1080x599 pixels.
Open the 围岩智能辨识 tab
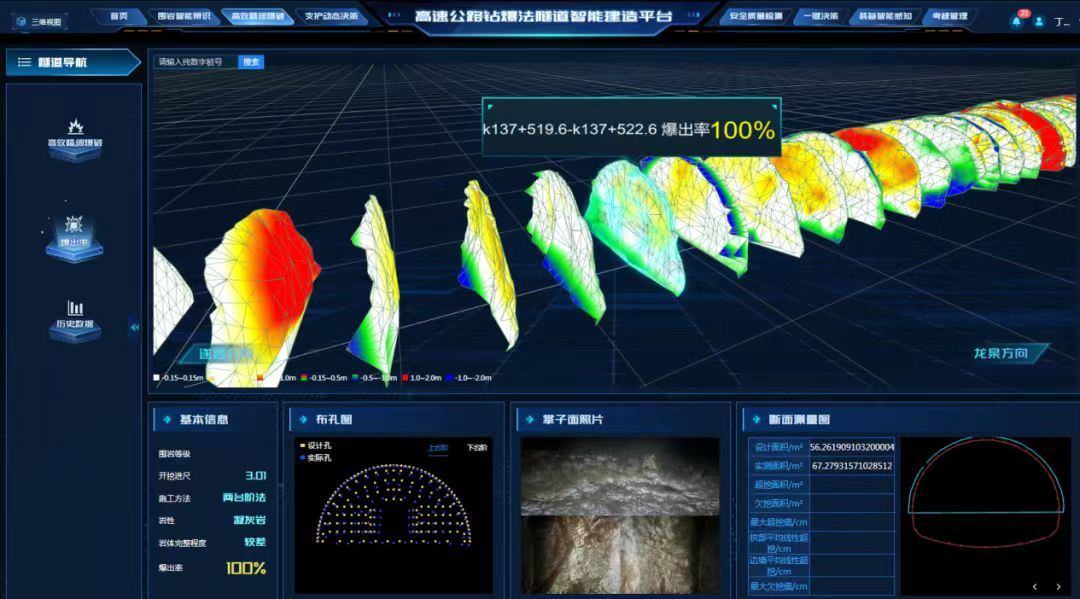tap(185, 17)
